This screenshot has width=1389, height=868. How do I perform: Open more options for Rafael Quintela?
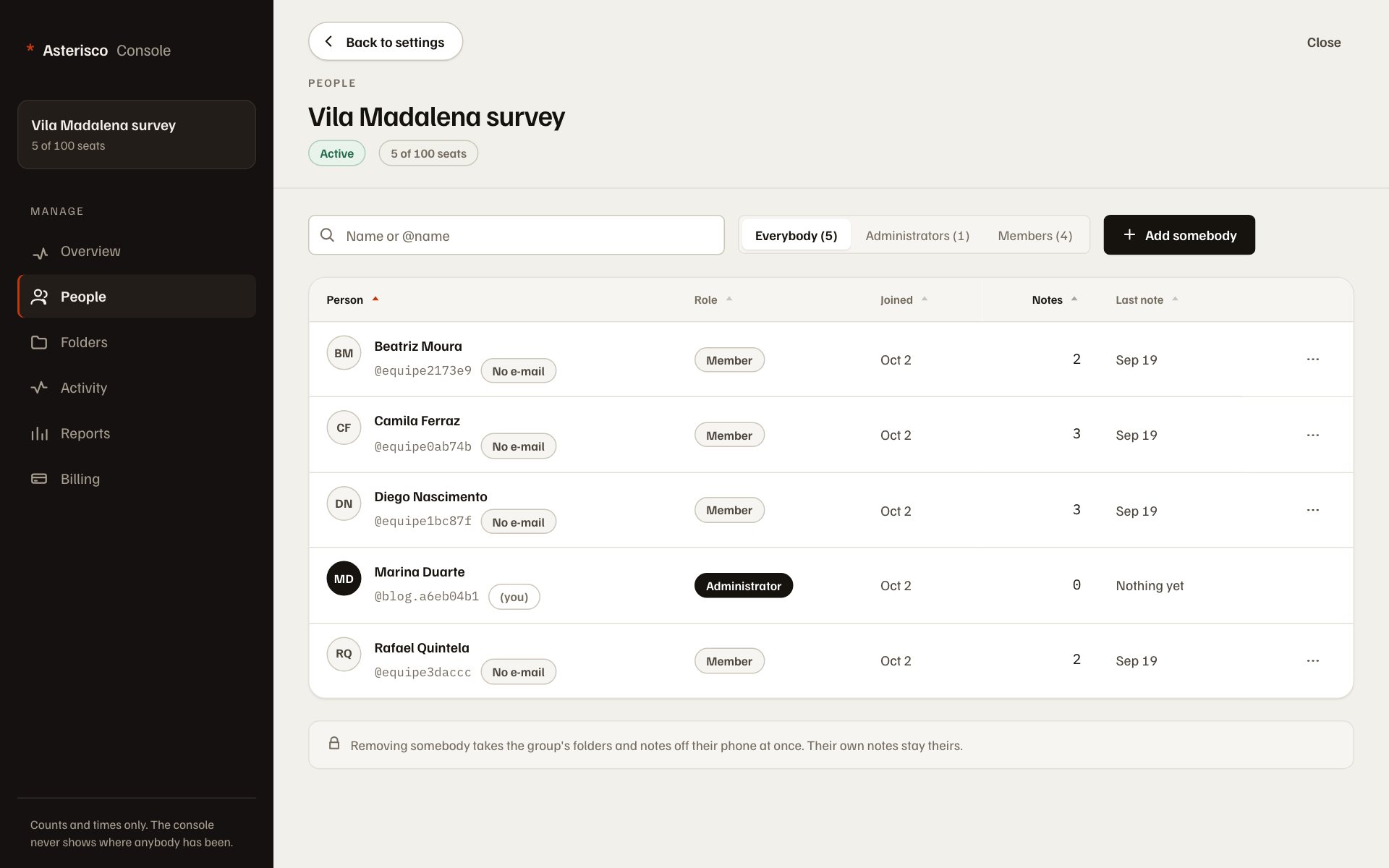1313,660
